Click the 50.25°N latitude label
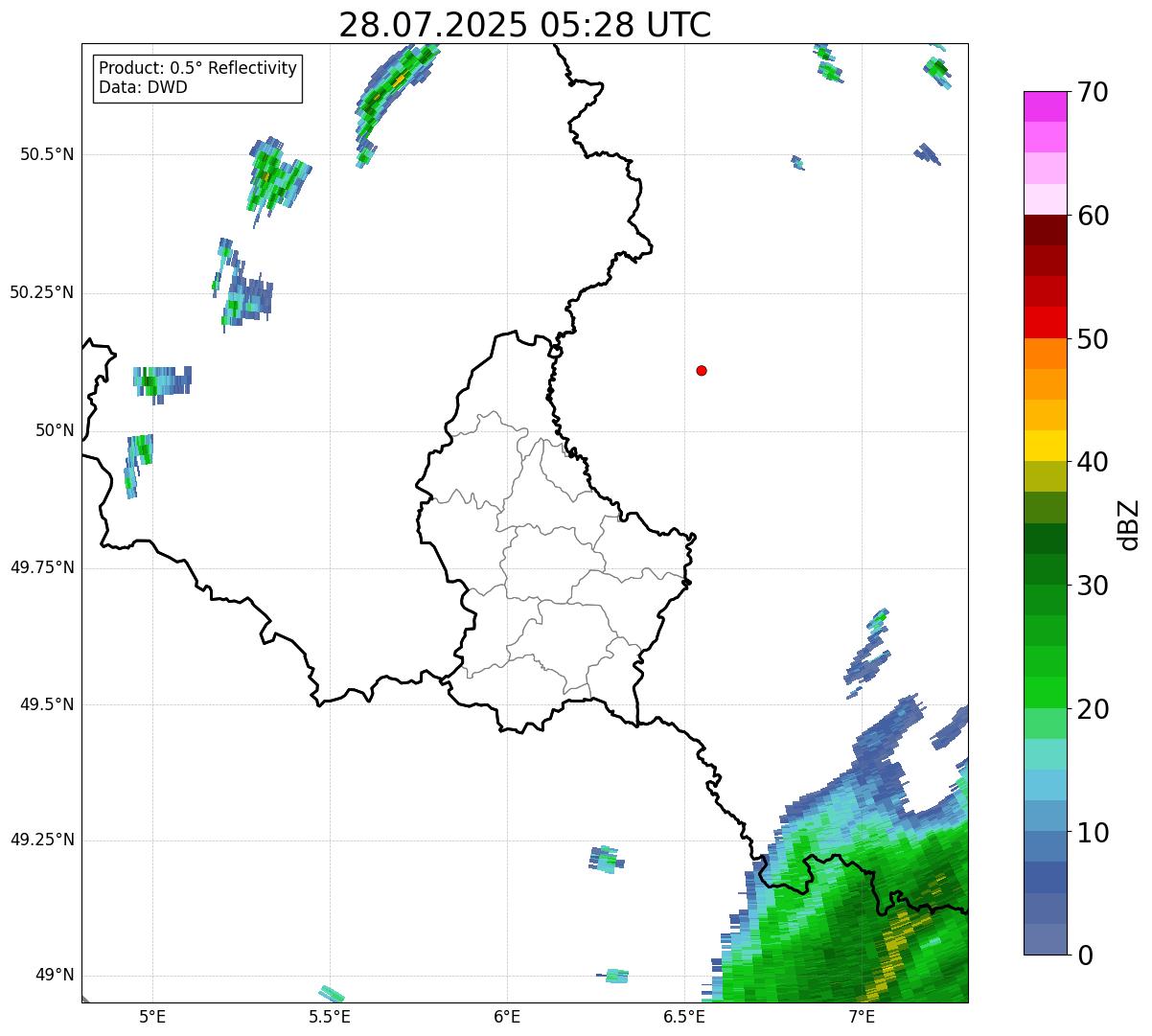Screen dimensions: 1152x1036 tap(41, 292)
